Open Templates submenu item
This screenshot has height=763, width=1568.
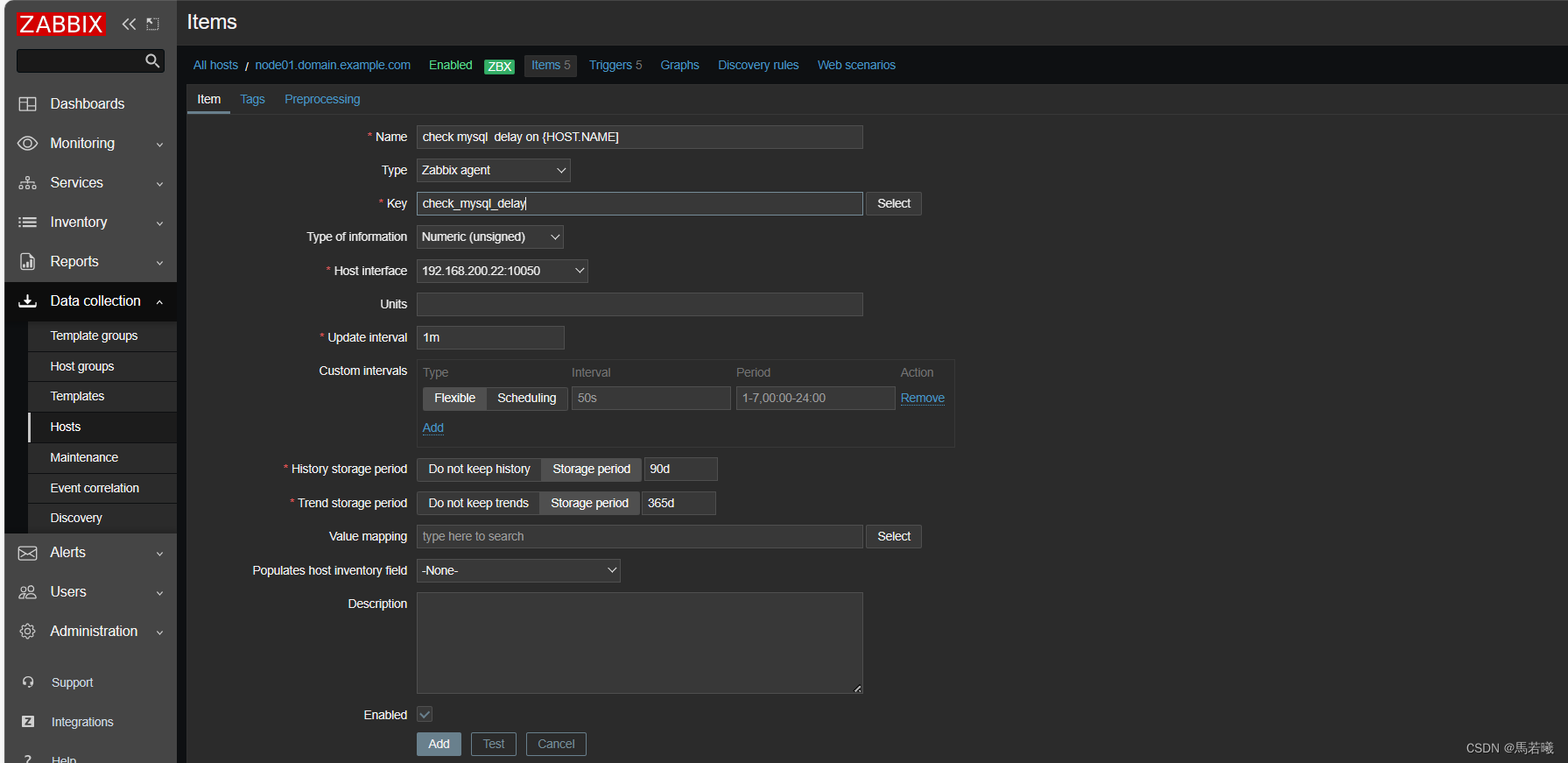coord(102,396)
